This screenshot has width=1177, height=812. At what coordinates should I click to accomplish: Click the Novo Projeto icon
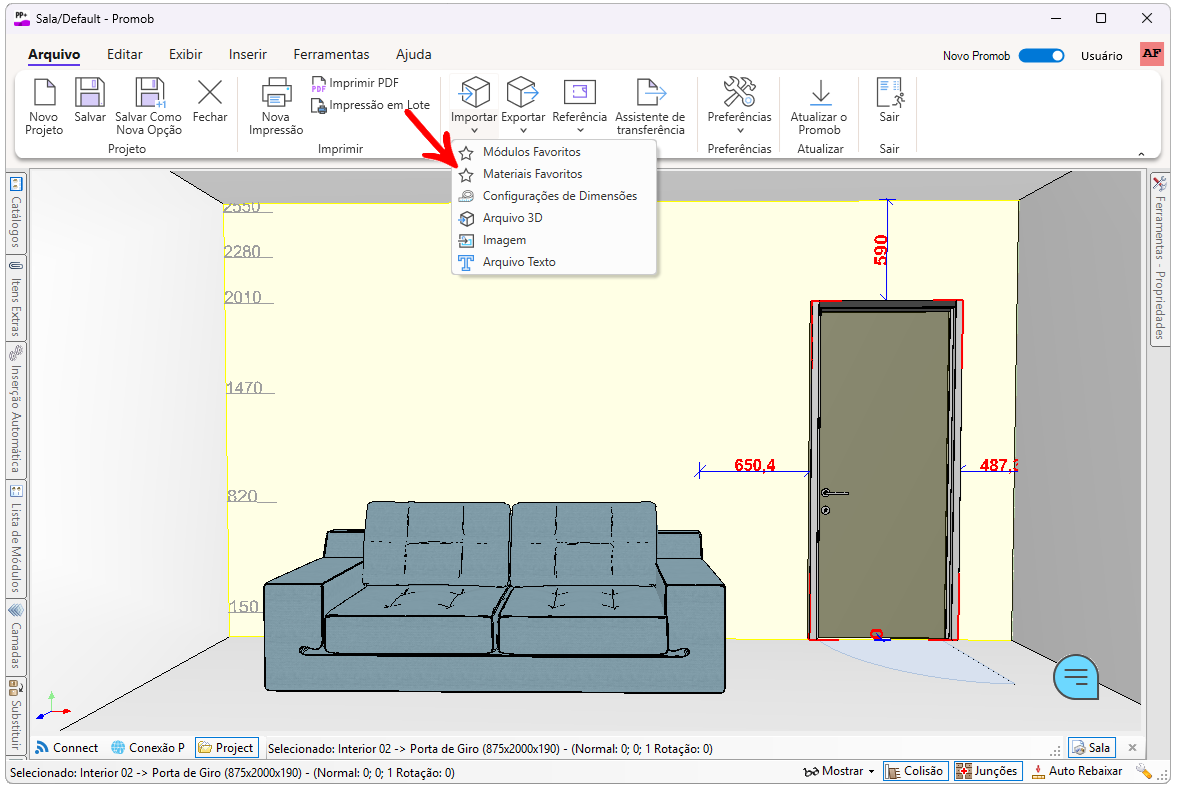point(44,94)
